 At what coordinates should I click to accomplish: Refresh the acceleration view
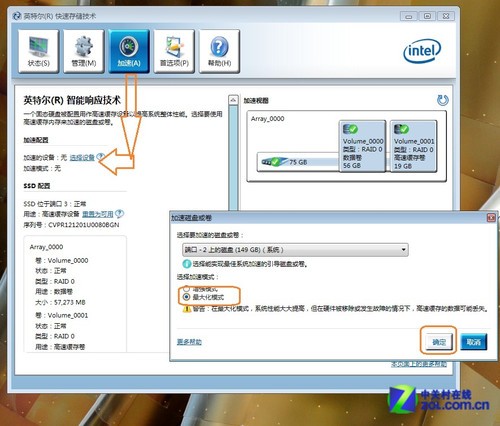click(x=442, y=100)
